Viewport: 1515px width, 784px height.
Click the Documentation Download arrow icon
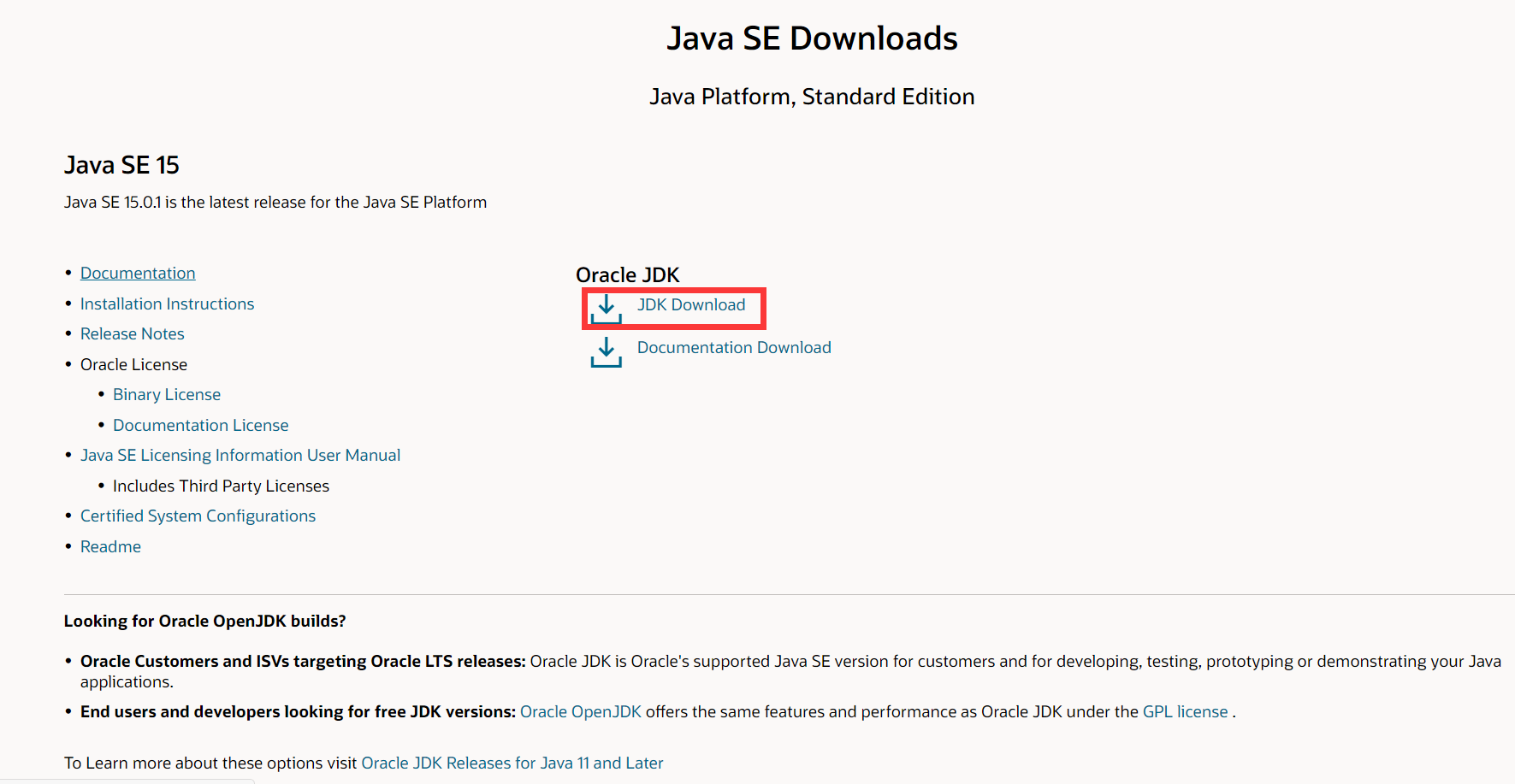point(606,351)
